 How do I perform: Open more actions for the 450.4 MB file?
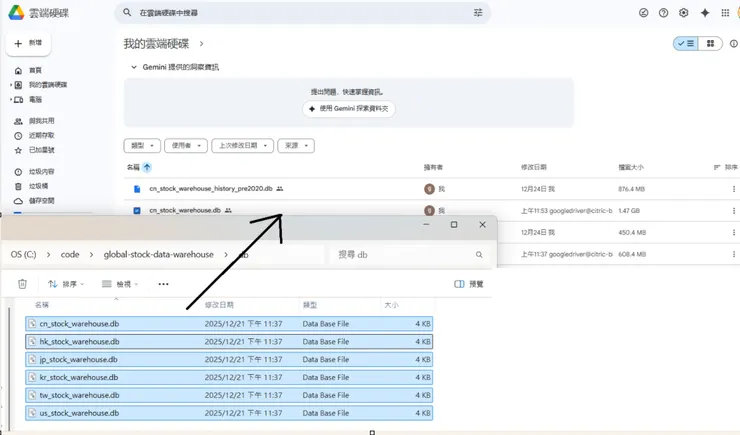(x=733, y=232)
